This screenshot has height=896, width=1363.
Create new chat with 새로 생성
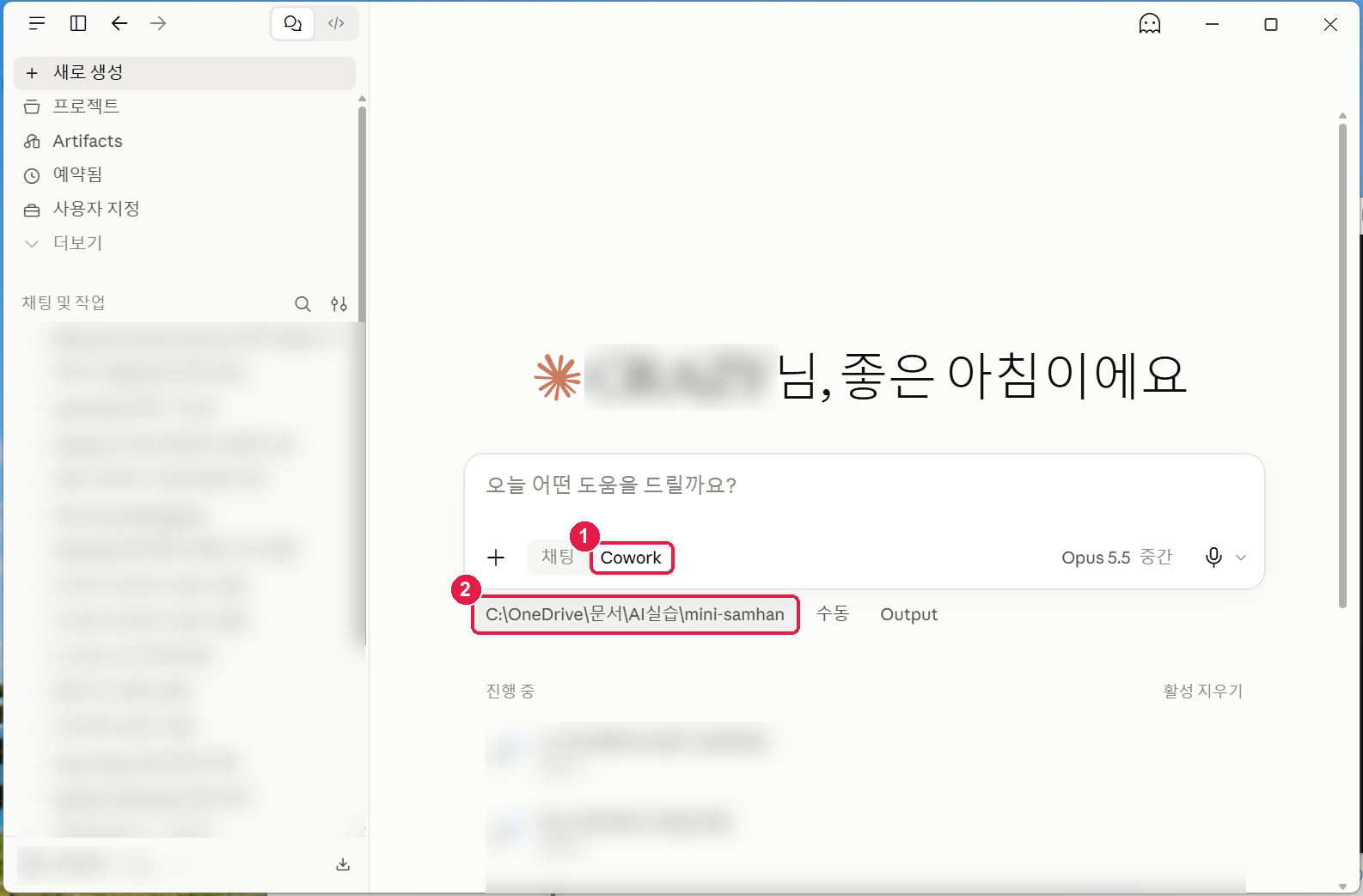[x=185, y=73]
